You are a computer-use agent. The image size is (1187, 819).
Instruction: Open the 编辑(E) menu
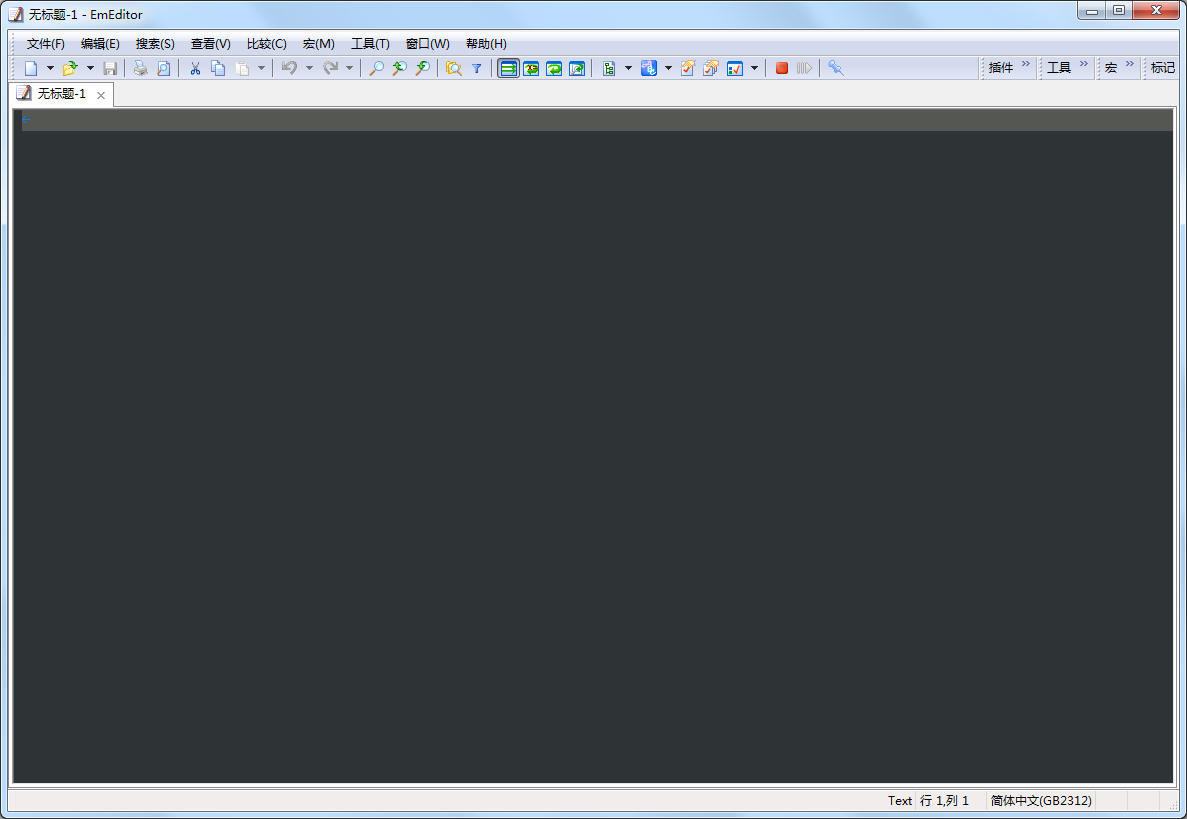pos(100,44)
